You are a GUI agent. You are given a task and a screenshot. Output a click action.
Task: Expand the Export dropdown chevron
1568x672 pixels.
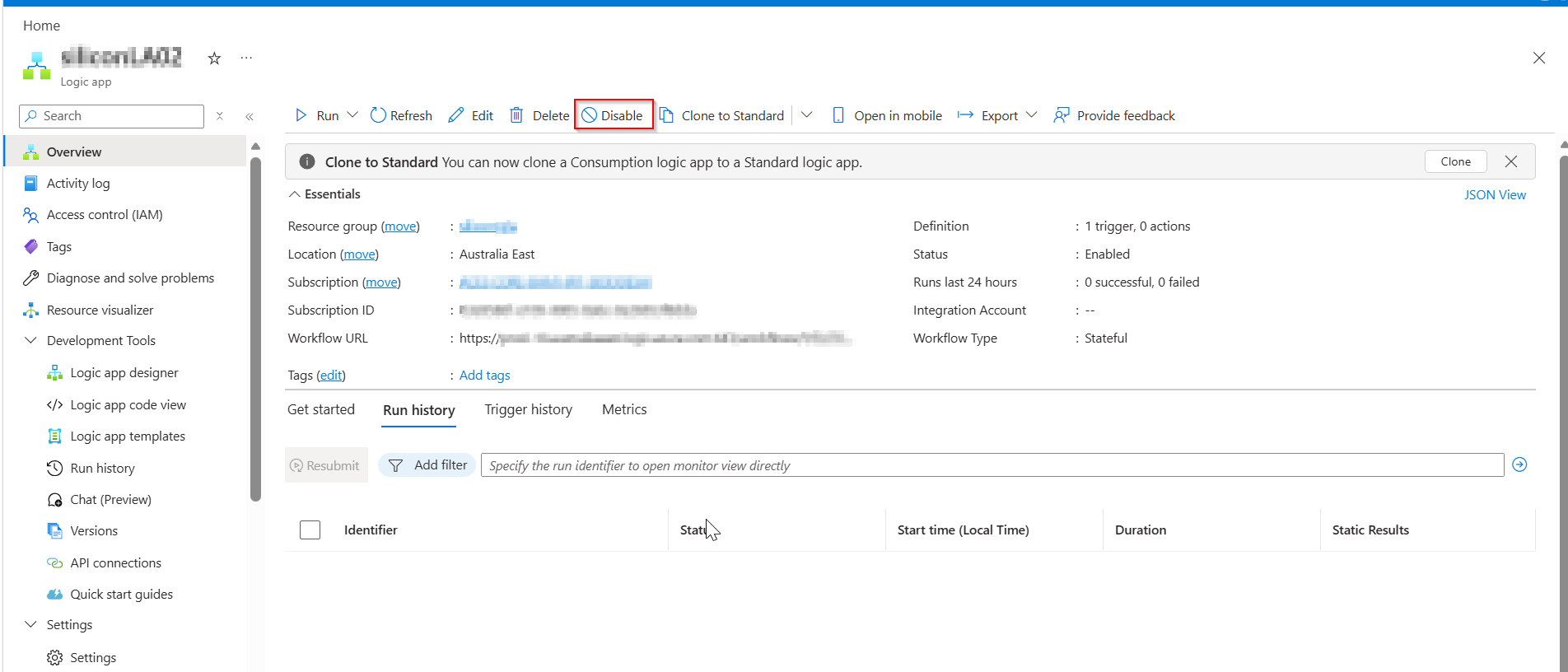(x=1032, y=115)
